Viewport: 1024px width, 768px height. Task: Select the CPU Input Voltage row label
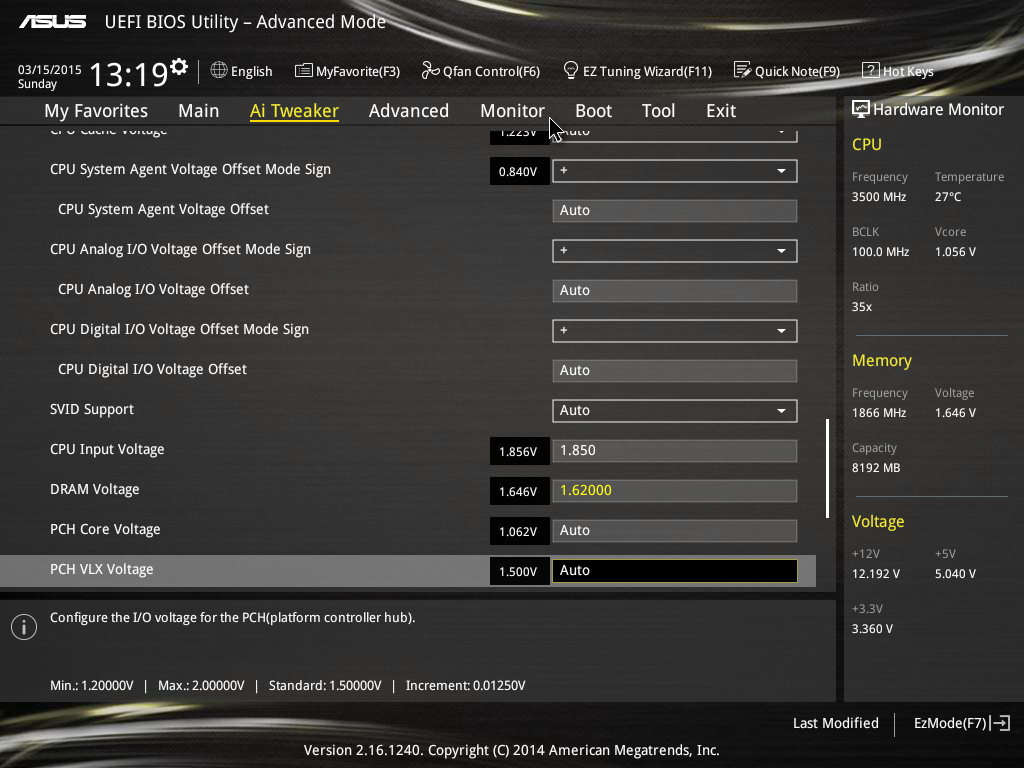pyautogui.click(x=107, y=449)
